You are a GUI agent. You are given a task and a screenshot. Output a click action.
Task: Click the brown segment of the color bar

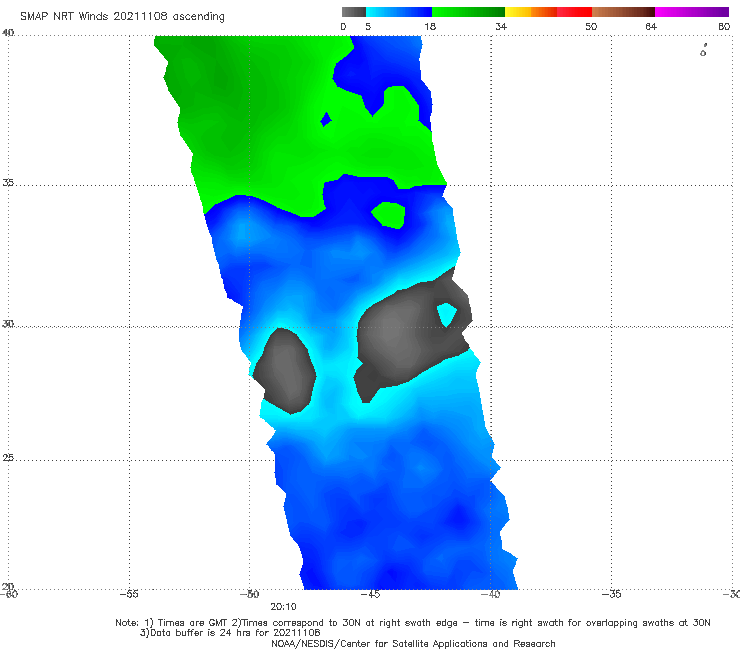click(x=623, y=12)
